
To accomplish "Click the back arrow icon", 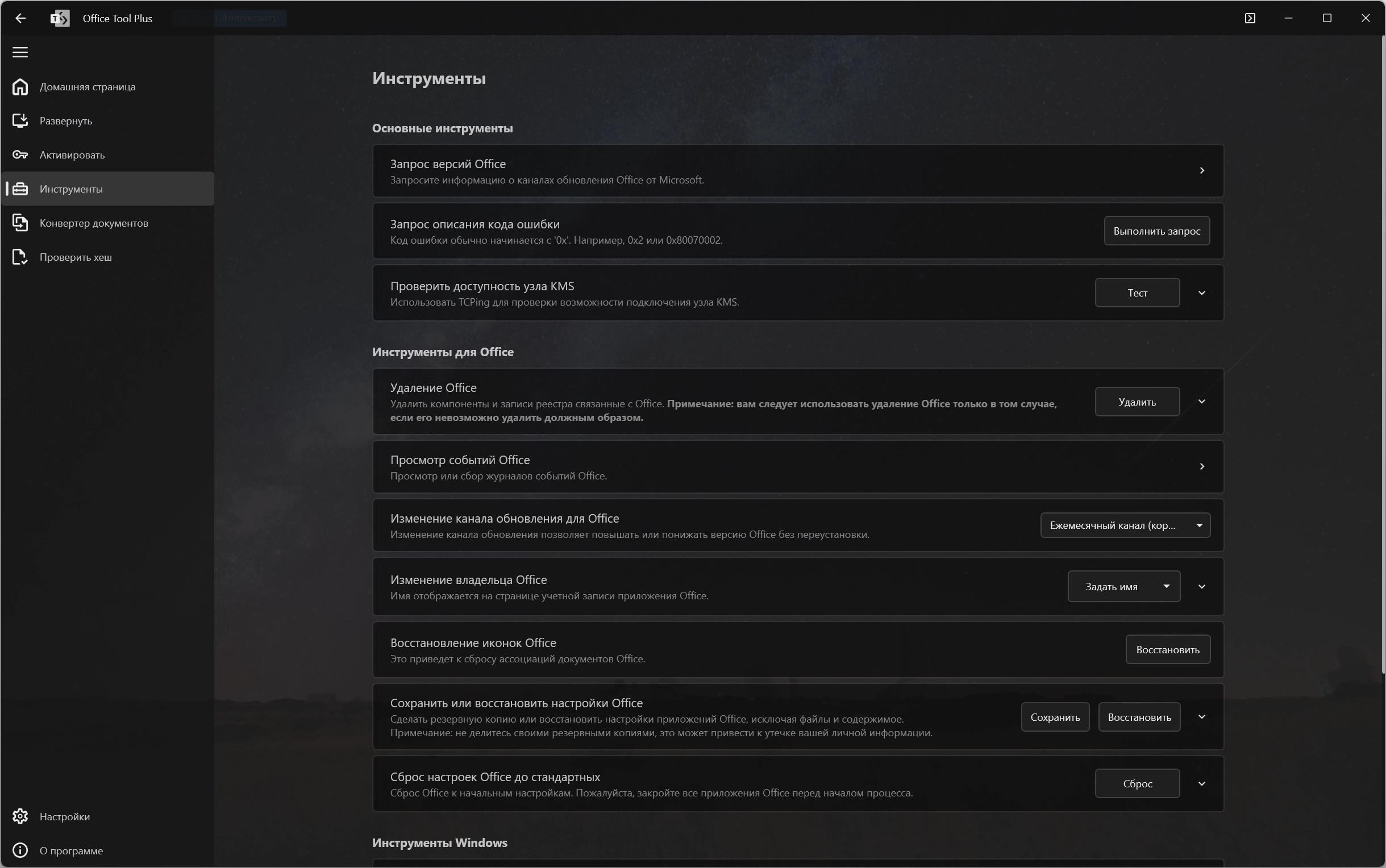I will pos(20,18).
